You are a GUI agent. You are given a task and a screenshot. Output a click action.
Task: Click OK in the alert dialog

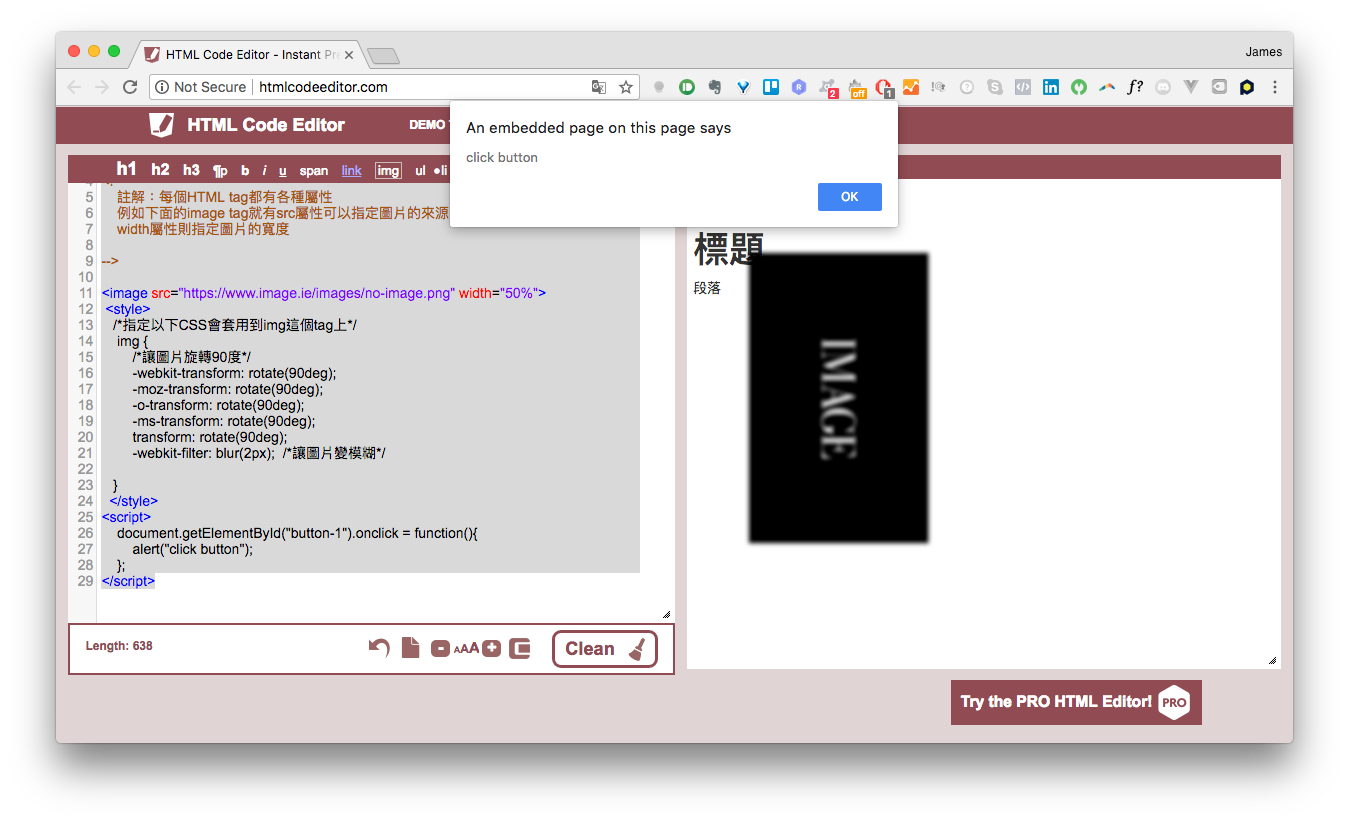(x=849, y=197)
